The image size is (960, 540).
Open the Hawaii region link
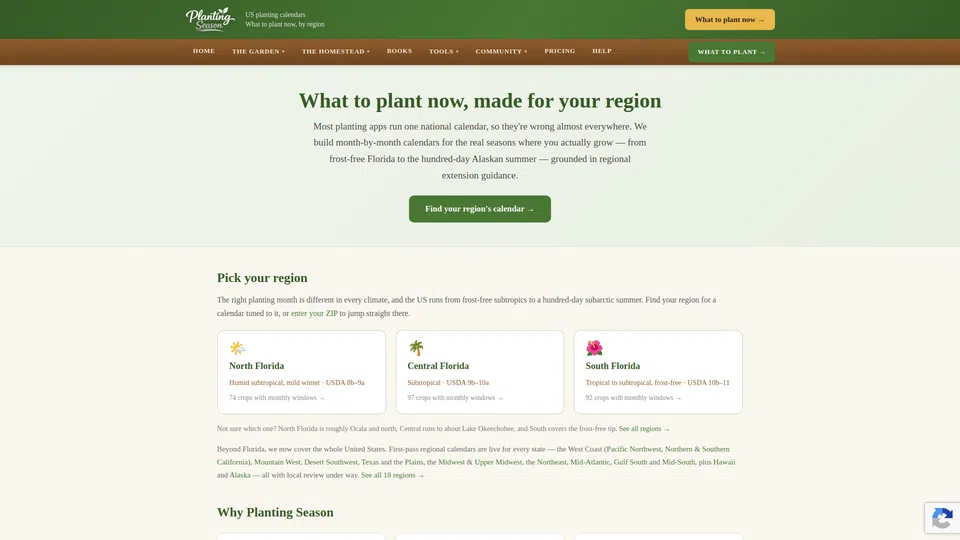(724, 462)
